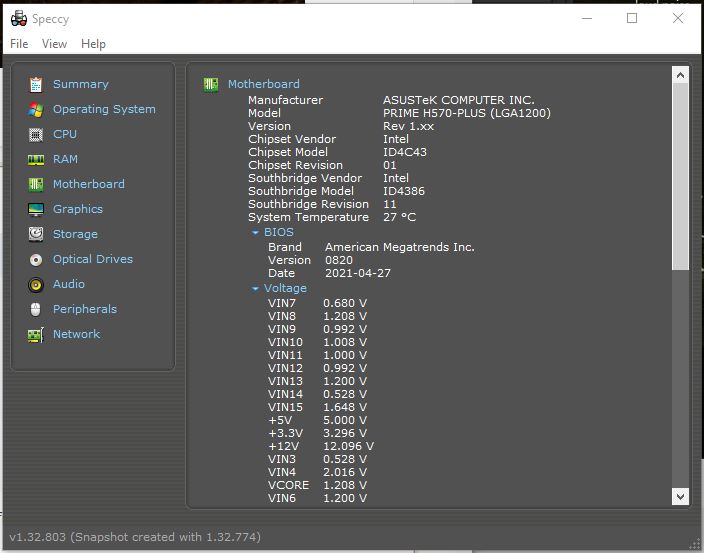
Task: Click the manufacturer value ASUSTeK COMPUTER INC.
Action: (459, 100)
